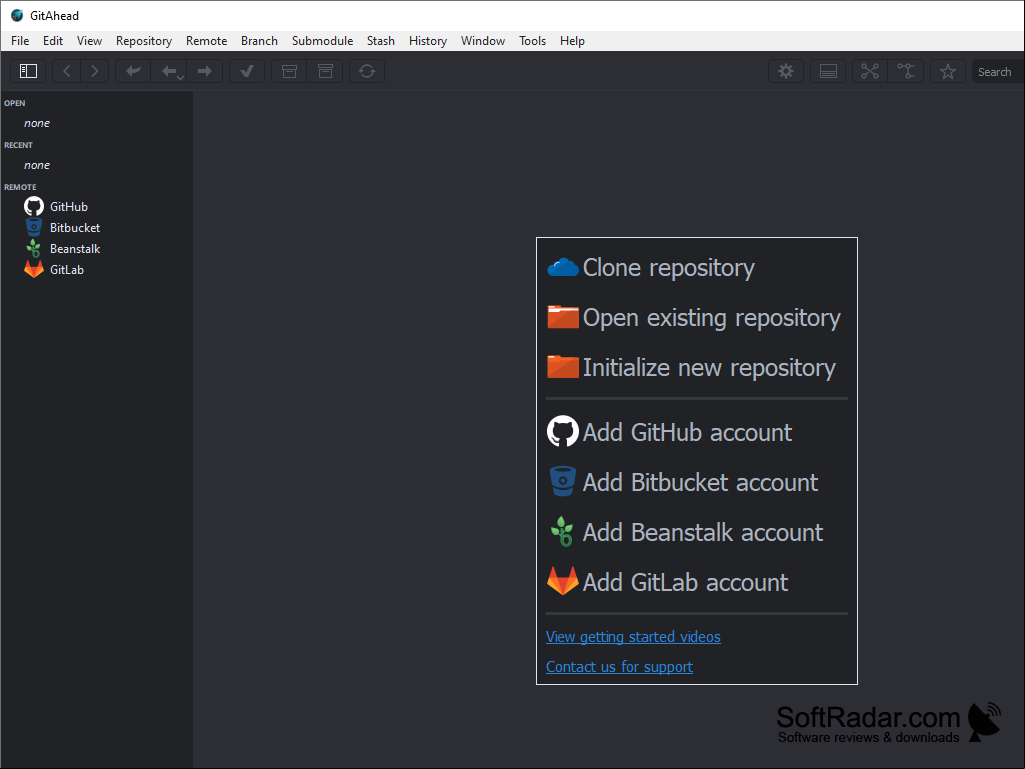Click the Push arrow toolbar icon
Image resolution: width=1025 pixels, height=769 pixels.
click(205, 71)
